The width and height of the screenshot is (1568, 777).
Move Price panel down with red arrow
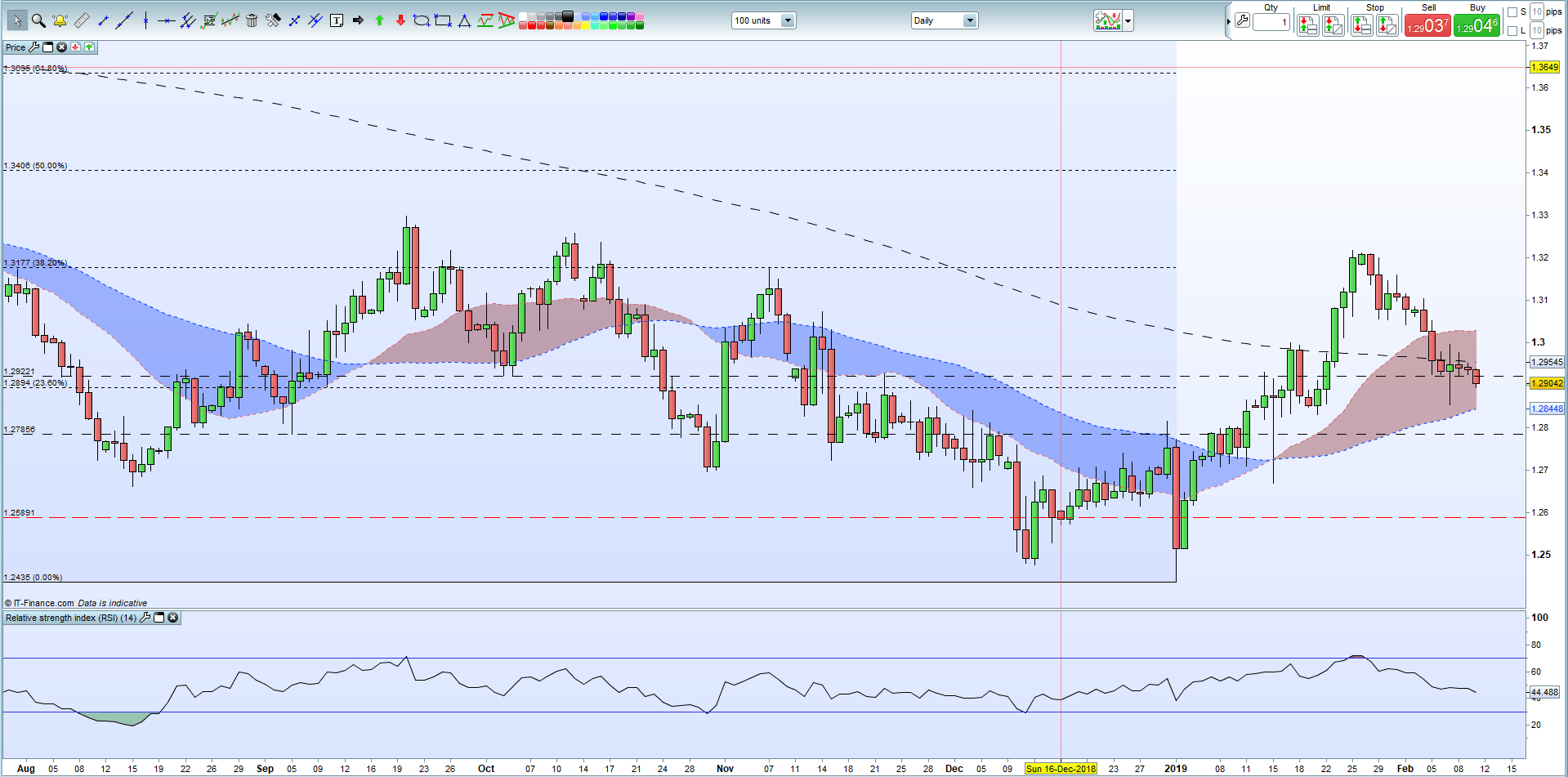tap(76, 47)
